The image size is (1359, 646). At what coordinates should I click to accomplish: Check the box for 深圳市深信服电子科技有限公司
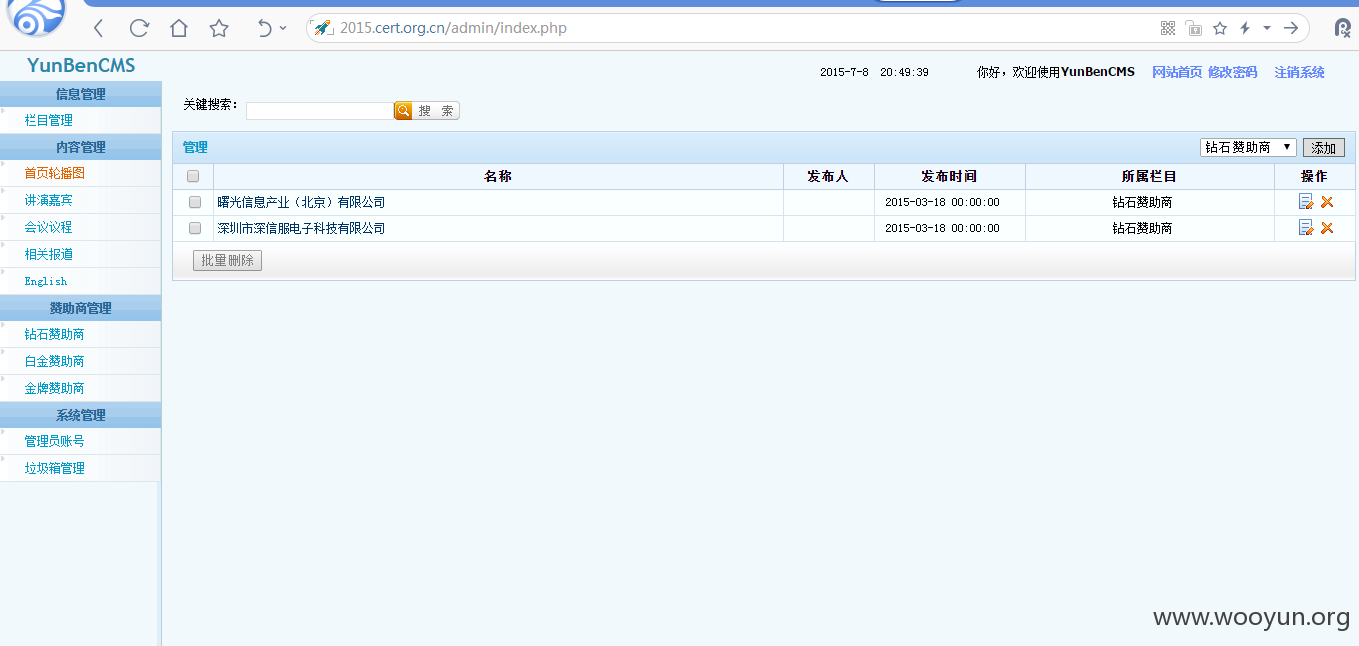point(195,228)
